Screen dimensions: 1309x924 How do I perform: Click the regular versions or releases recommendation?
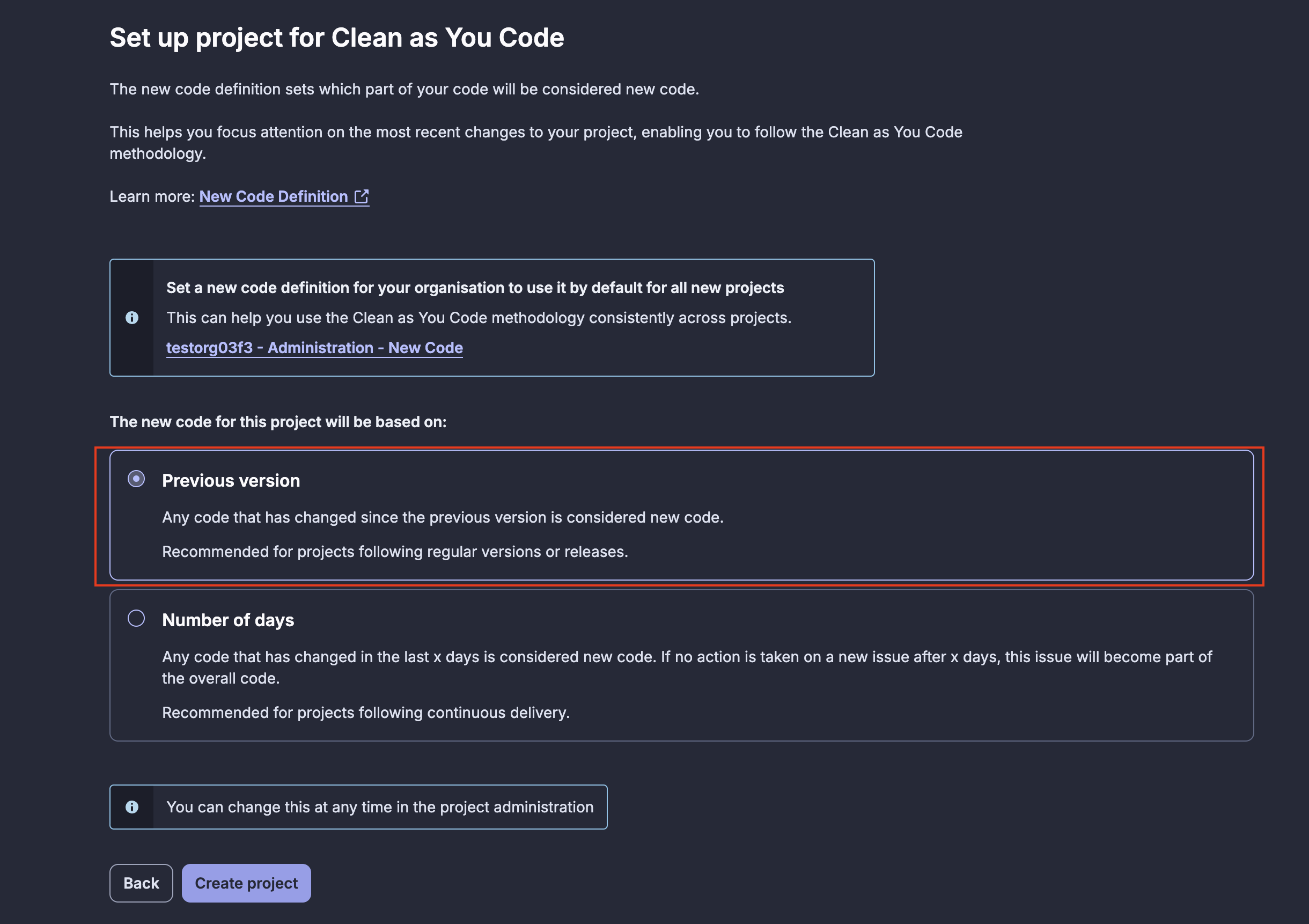pos(394,552)
